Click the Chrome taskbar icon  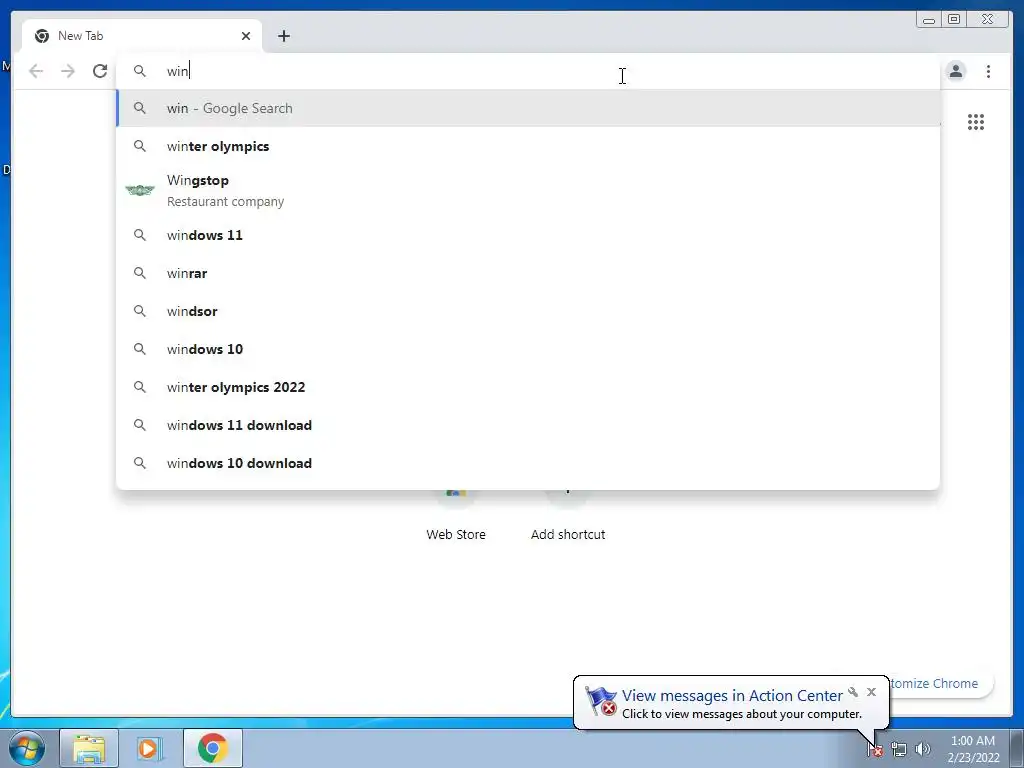(x=213, y=748)
